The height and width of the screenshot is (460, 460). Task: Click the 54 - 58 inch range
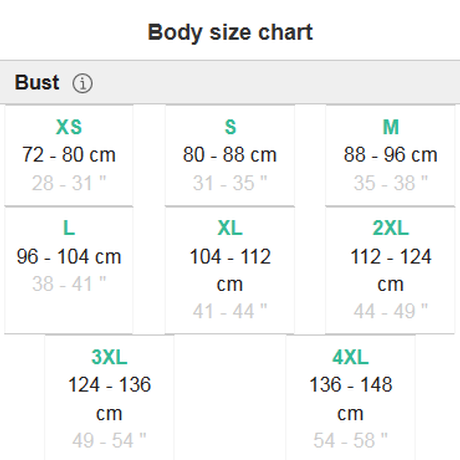coord(351,440)
